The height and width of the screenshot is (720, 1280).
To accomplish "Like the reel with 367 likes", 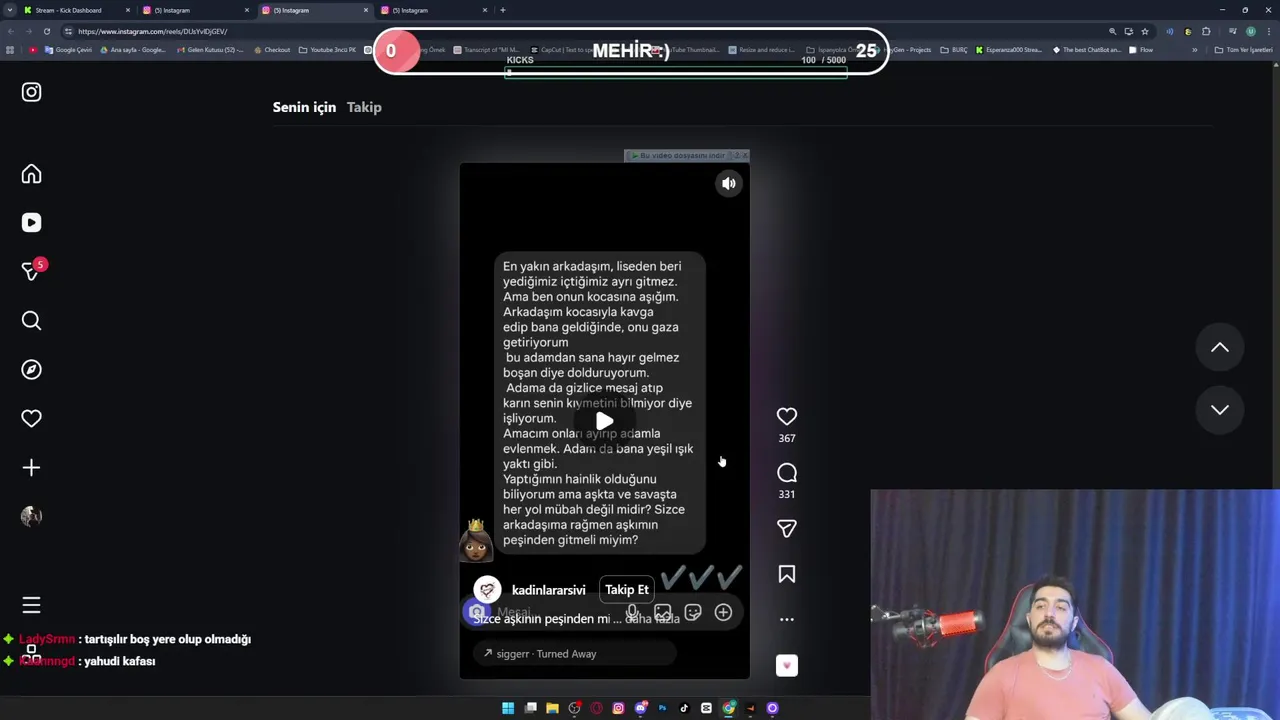I will pyautogui.click(x=787, y=416).
